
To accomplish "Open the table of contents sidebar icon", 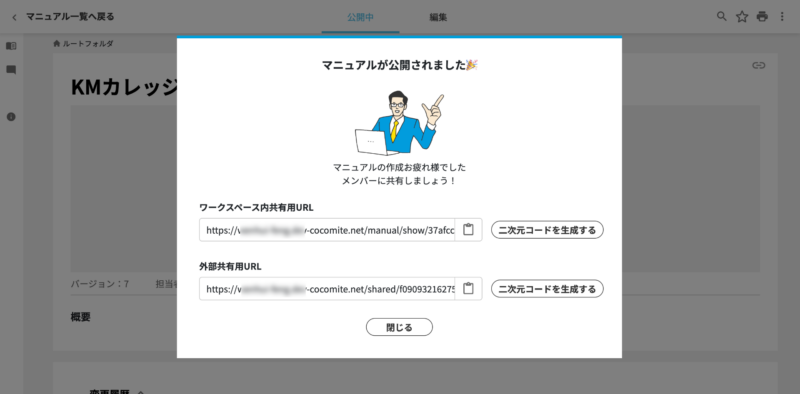I will [11, 46].
